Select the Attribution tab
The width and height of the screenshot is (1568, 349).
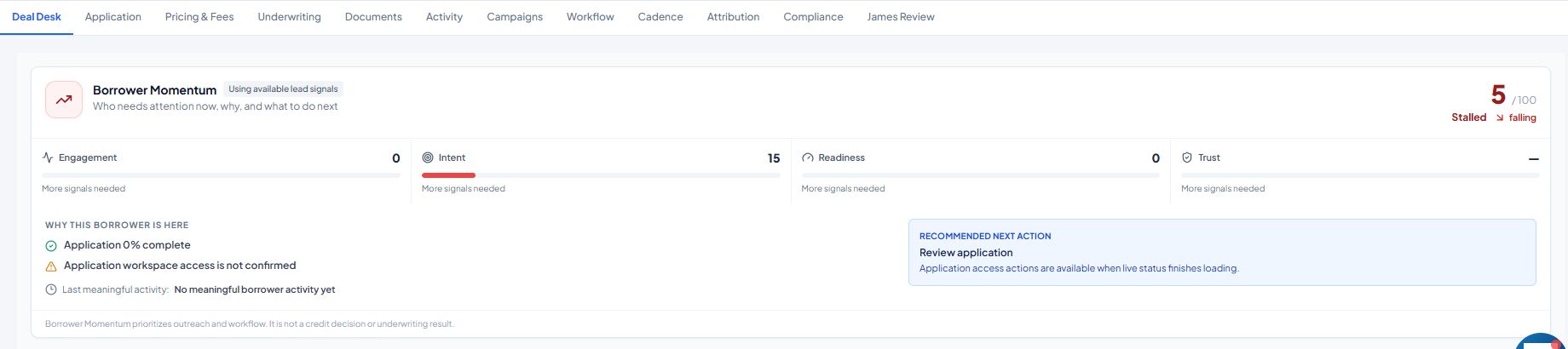click(x=733, y=17)
